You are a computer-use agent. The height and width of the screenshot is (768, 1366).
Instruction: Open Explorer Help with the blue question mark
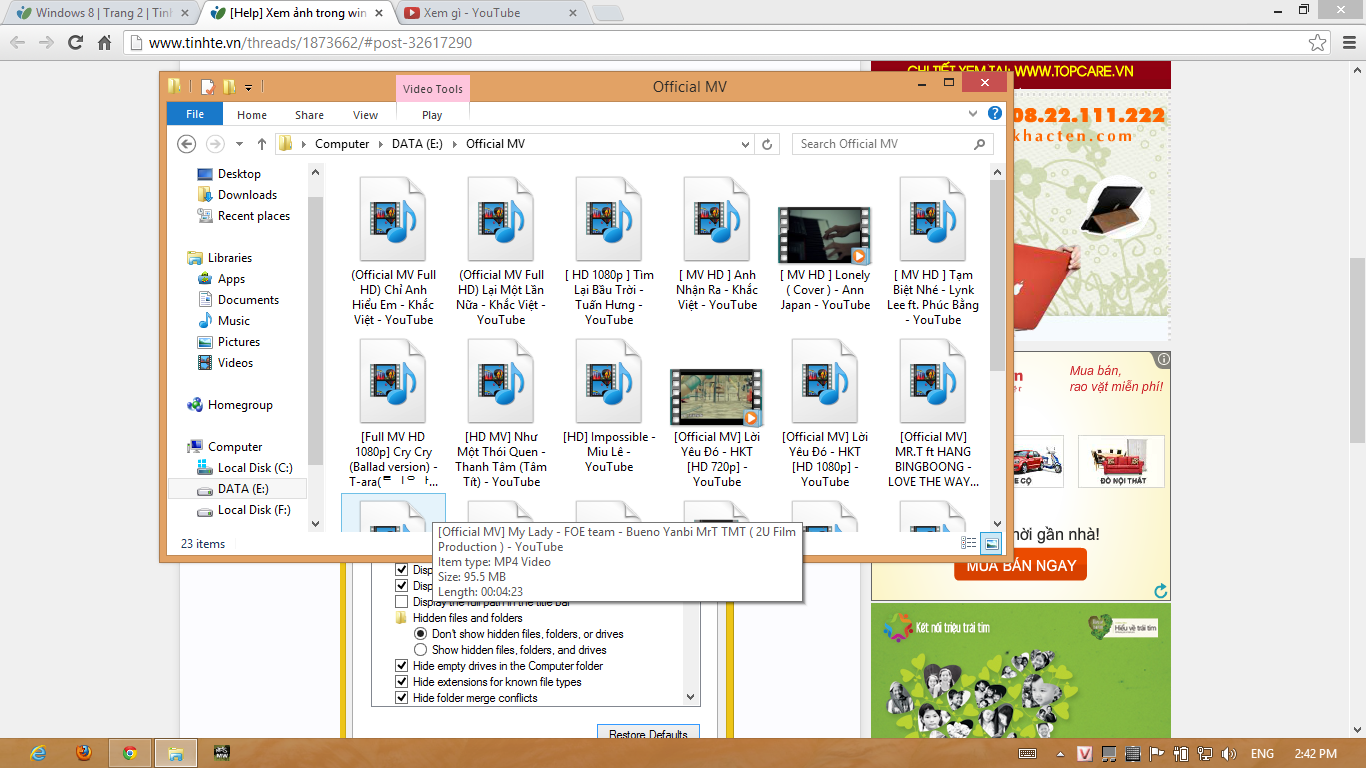pos(995,114)
